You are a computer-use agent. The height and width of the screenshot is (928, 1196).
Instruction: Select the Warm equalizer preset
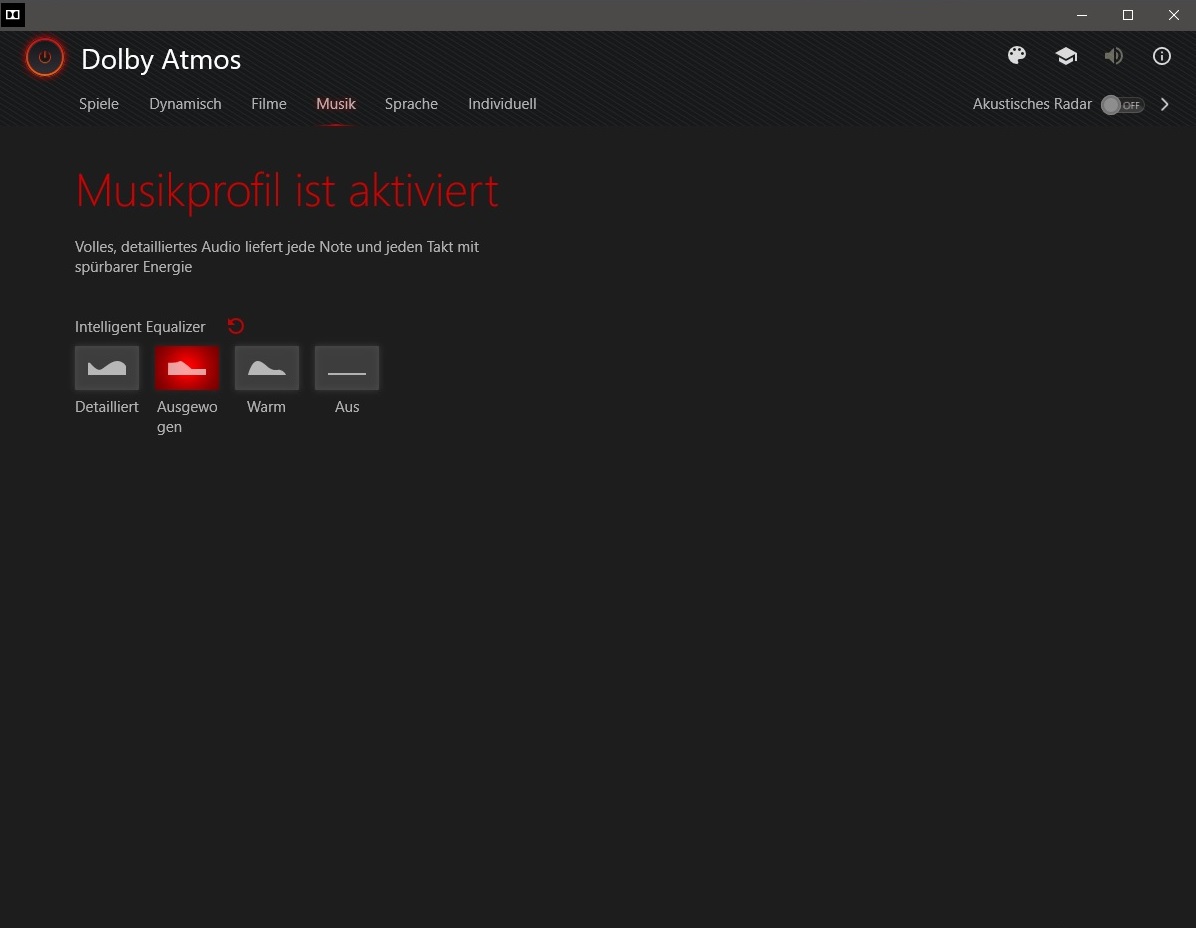[267, 368]
